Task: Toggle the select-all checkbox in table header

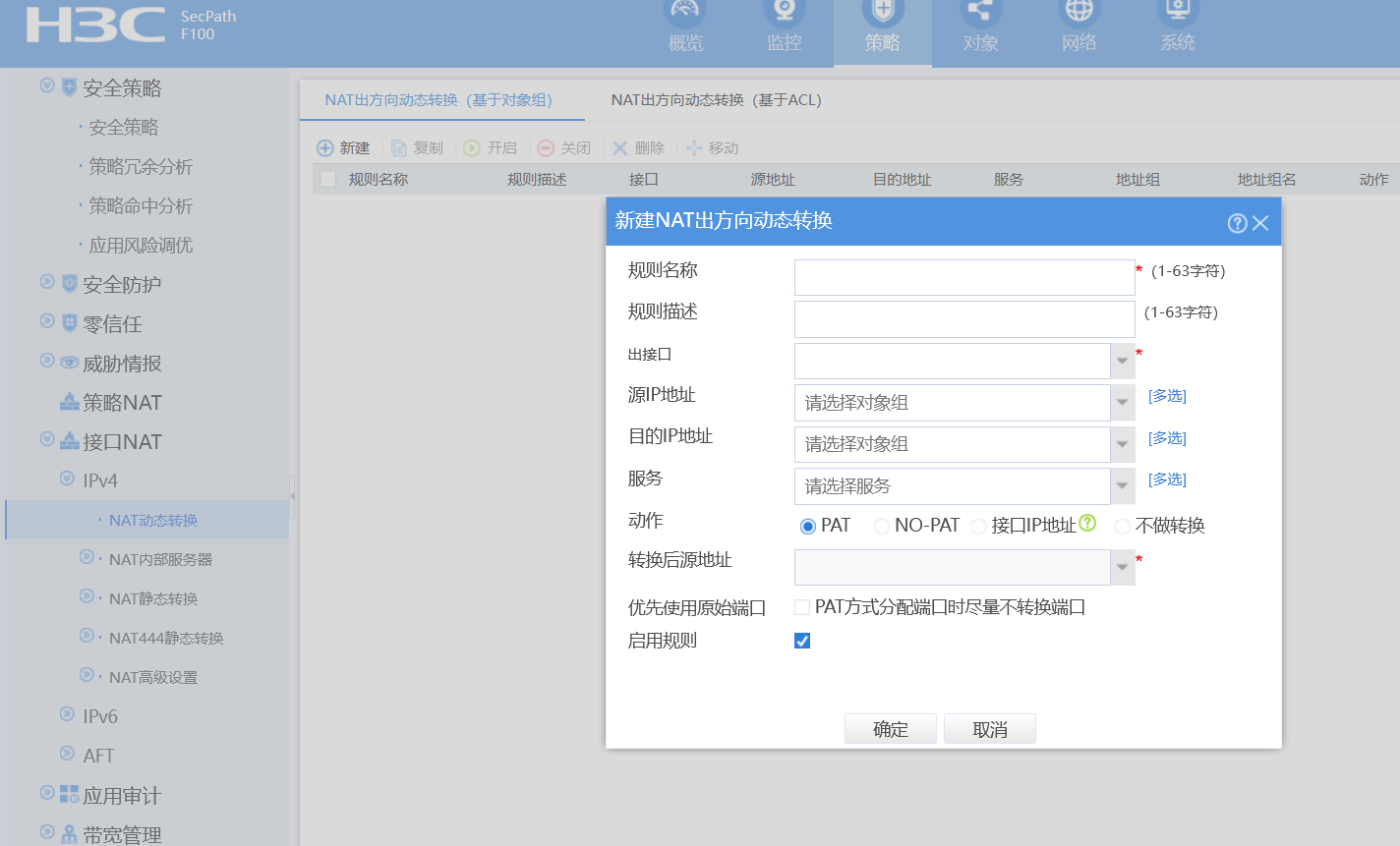Action: 328,179
